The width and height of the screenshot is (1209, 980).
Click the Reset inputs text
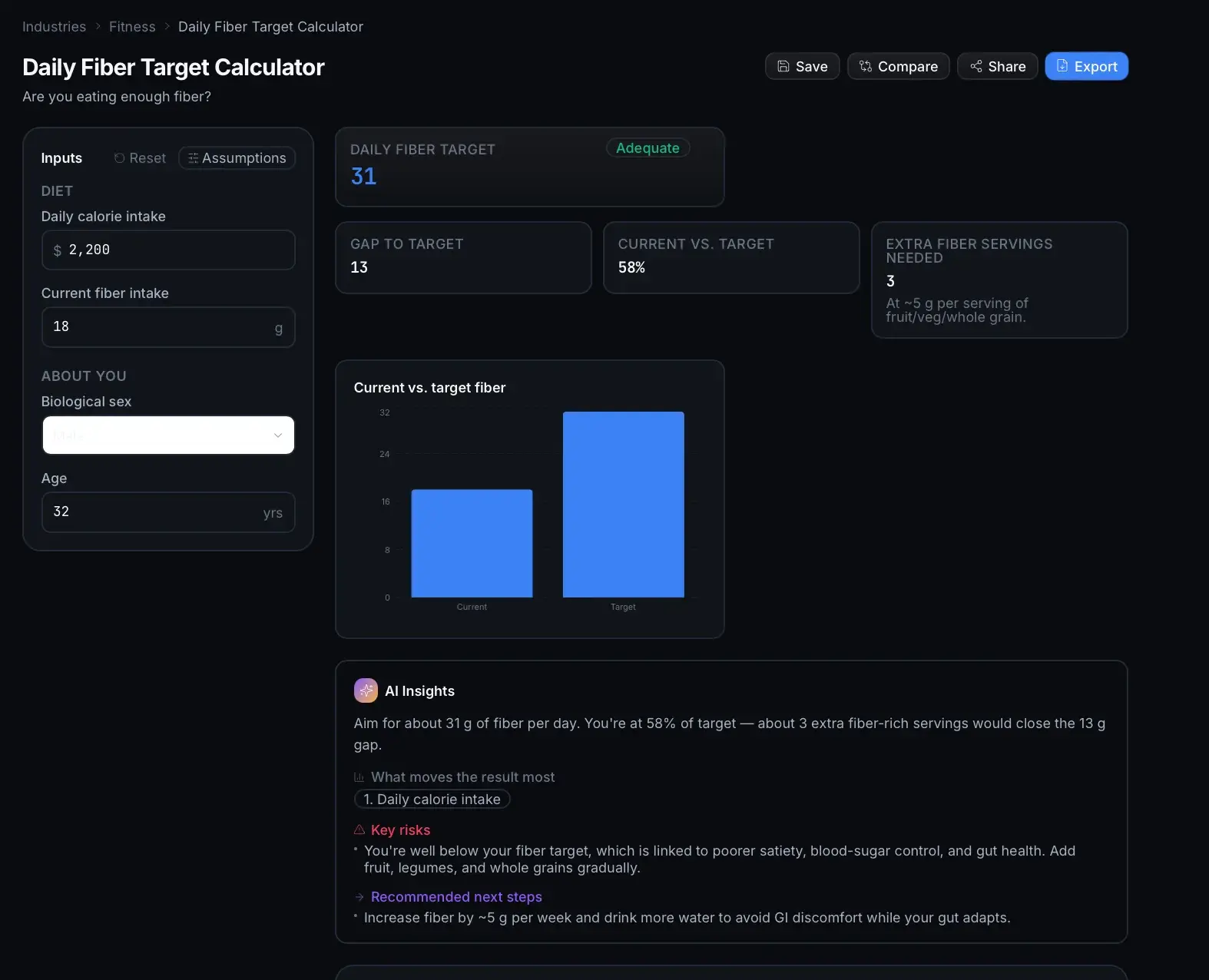coord(147,158)
